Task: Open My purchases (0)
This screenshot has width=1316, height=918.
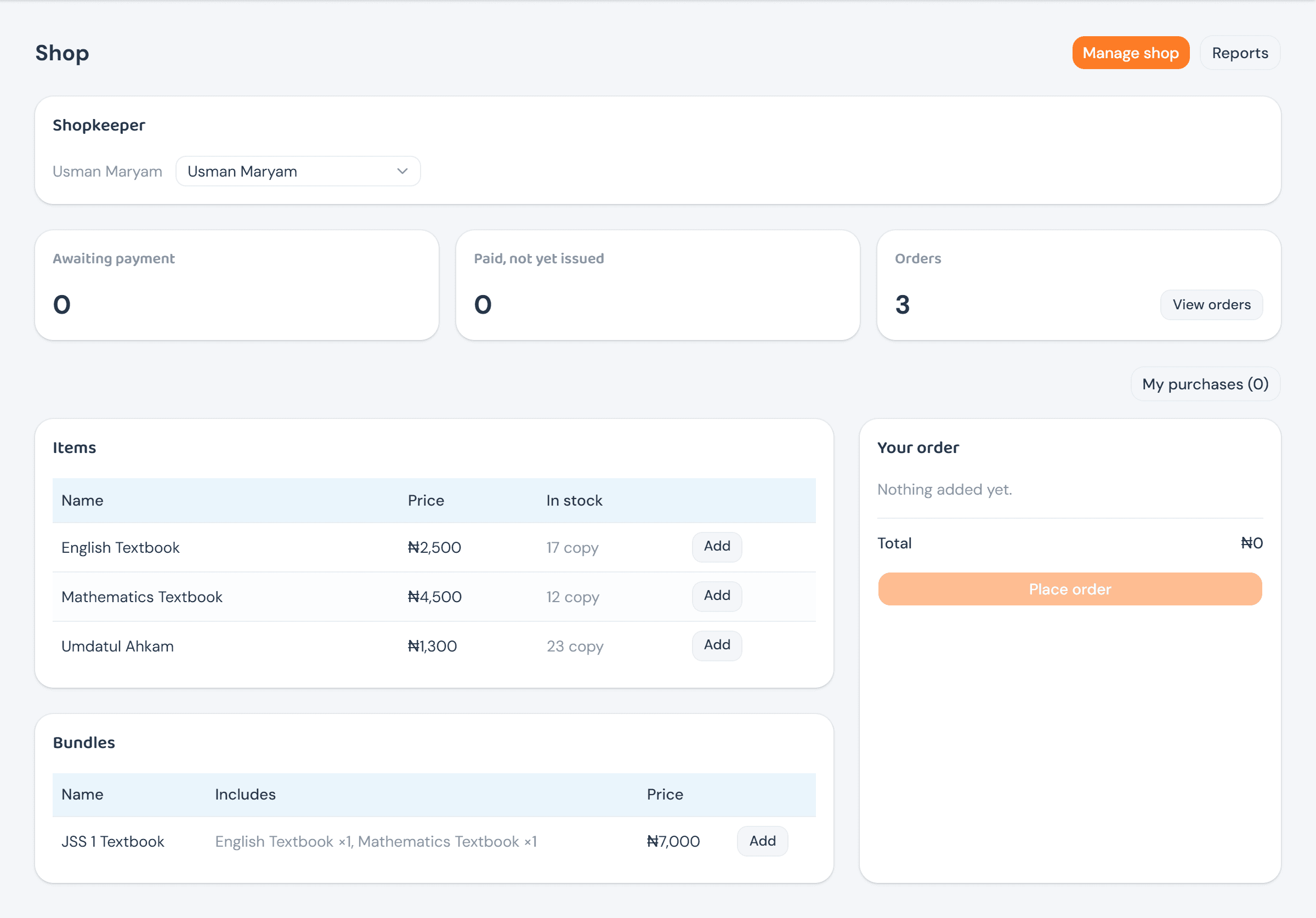Action: click(1205, 384)
